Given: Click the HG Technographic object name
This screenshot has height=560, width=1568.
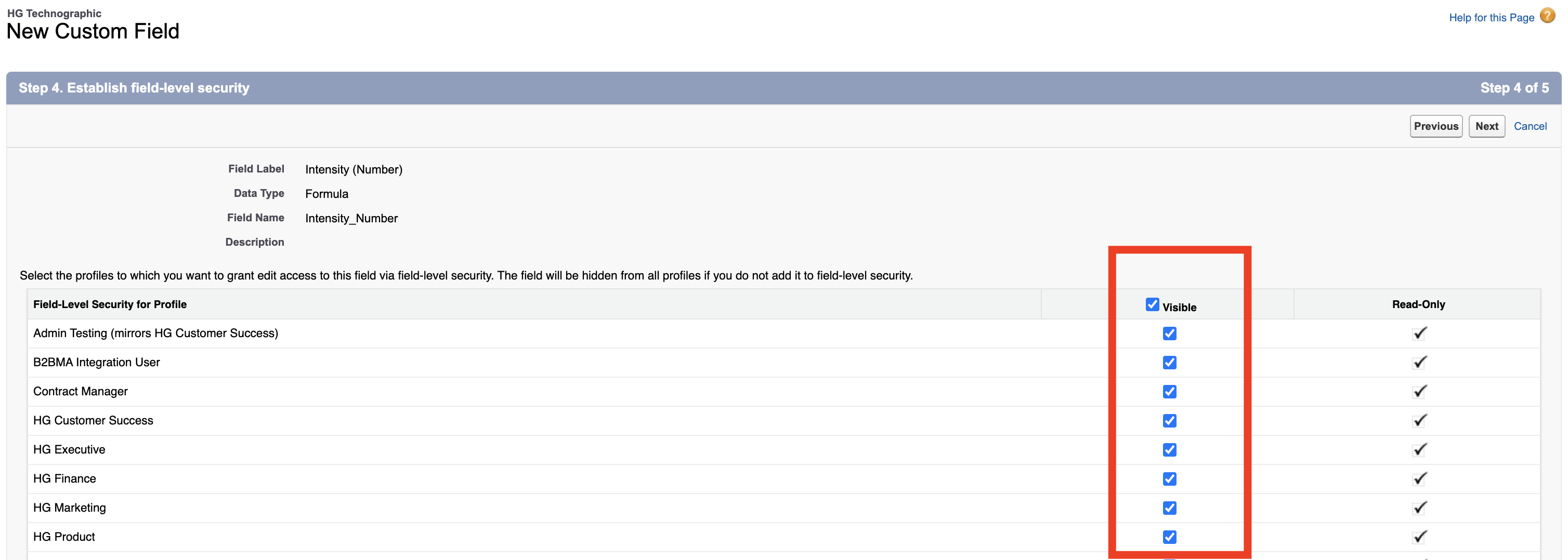Looking at the screenshot, I should [x=54, y=13].
